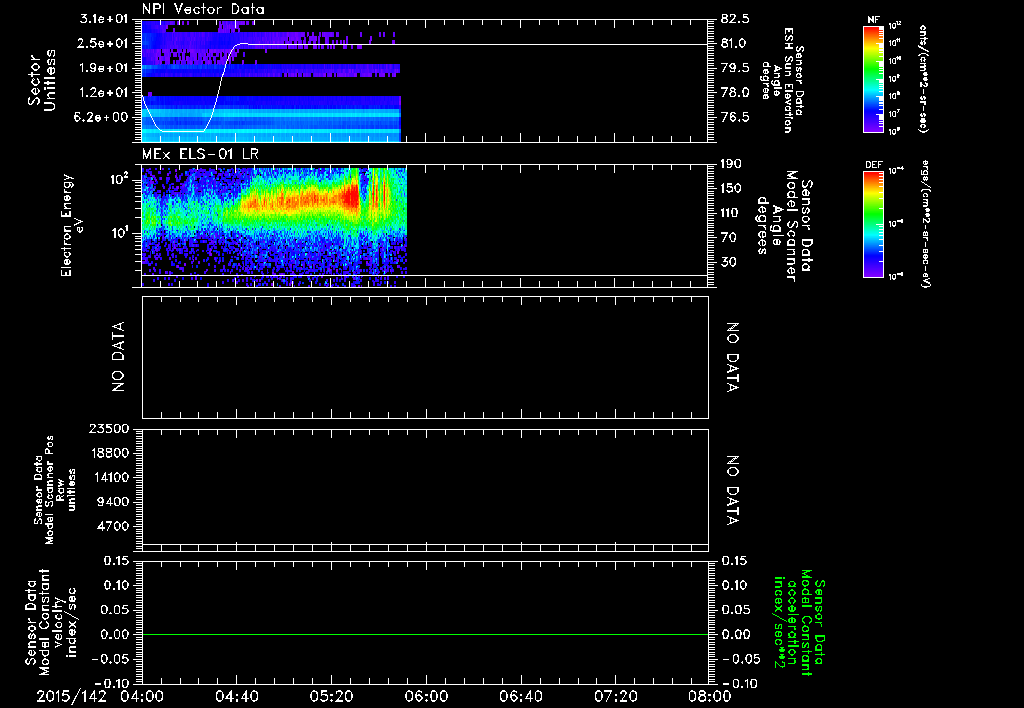Click the "9400" scanner position tick

coord(114,502)
